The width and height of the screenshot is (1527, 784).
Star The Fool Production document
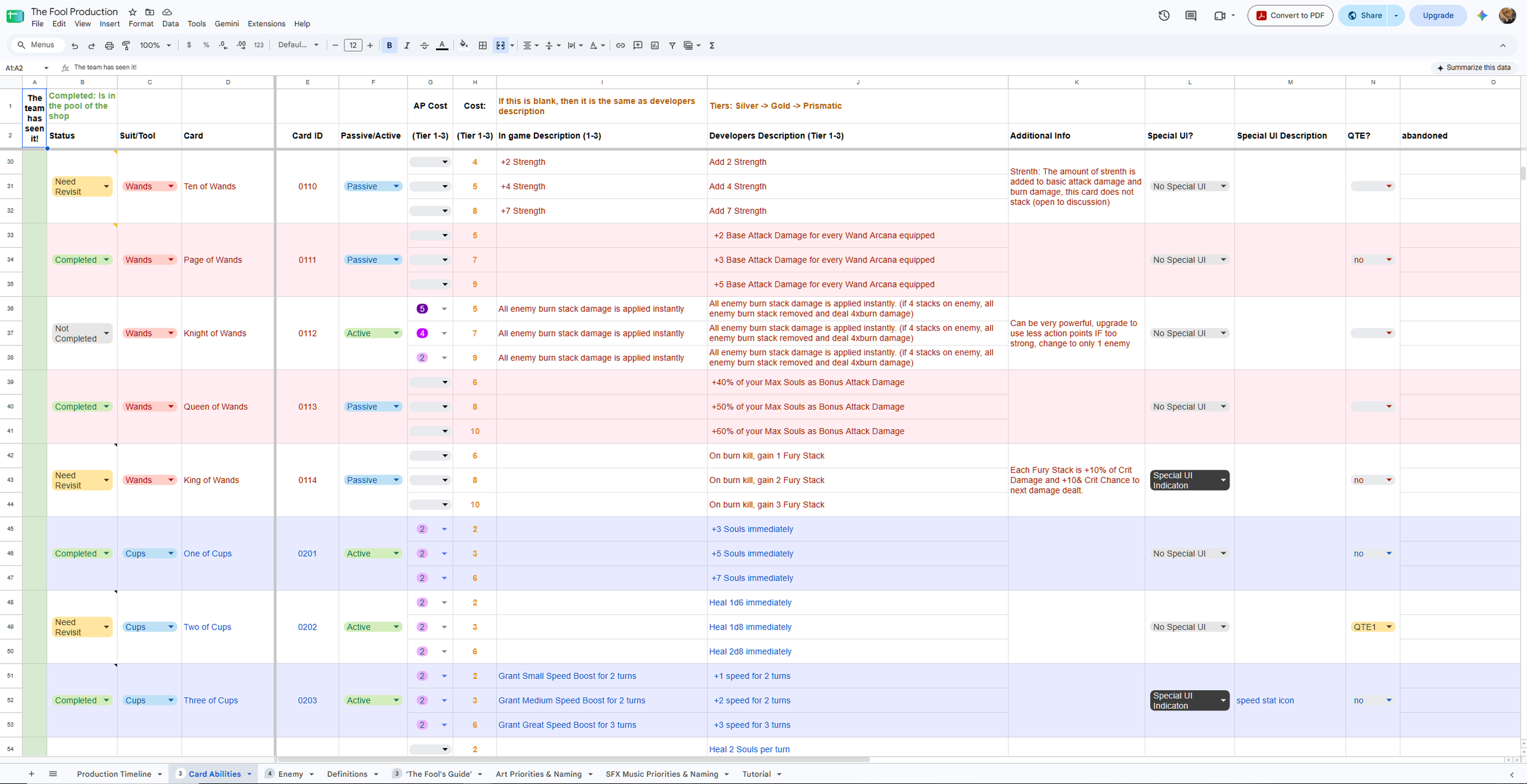(133, 12)
